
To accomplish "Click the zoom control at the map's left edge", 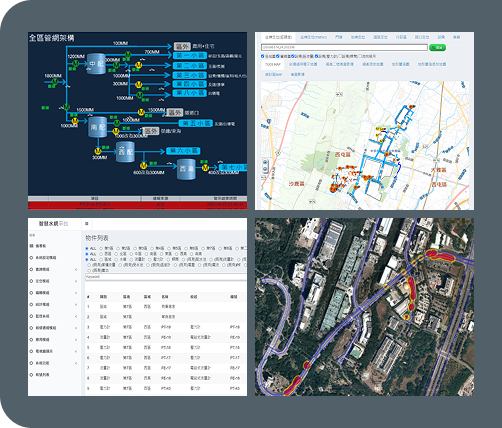I will tap(265, 166).
